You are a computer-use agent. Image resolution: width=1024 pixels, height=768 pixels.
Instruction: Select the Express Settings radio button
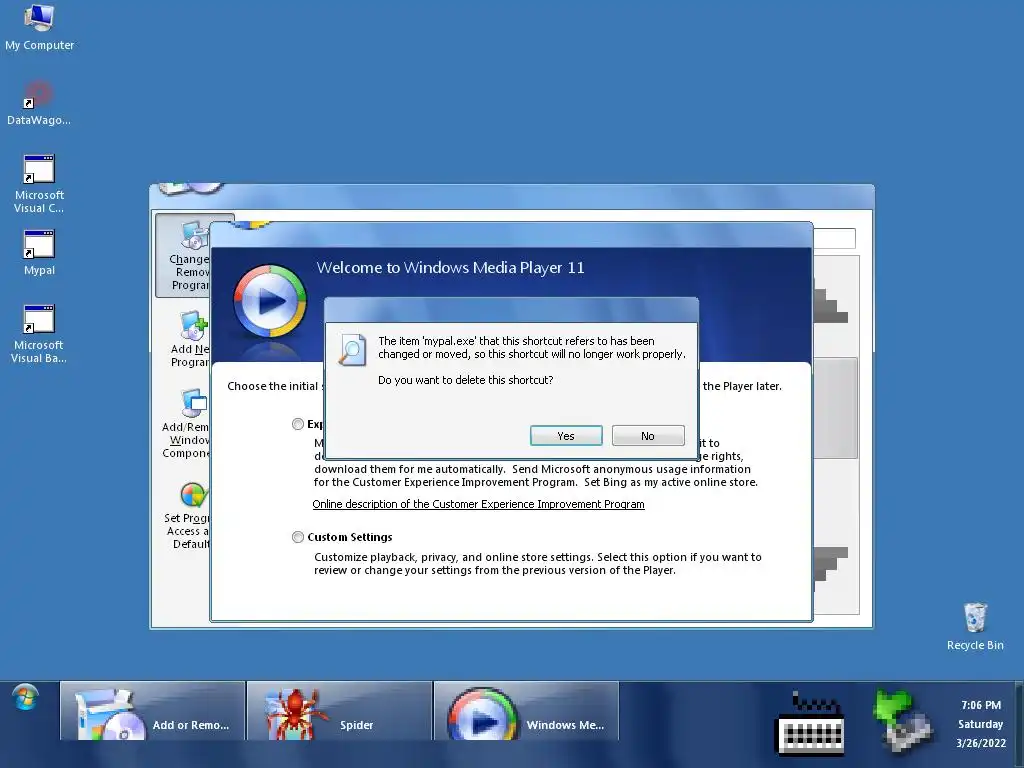(x=298, y=424)
